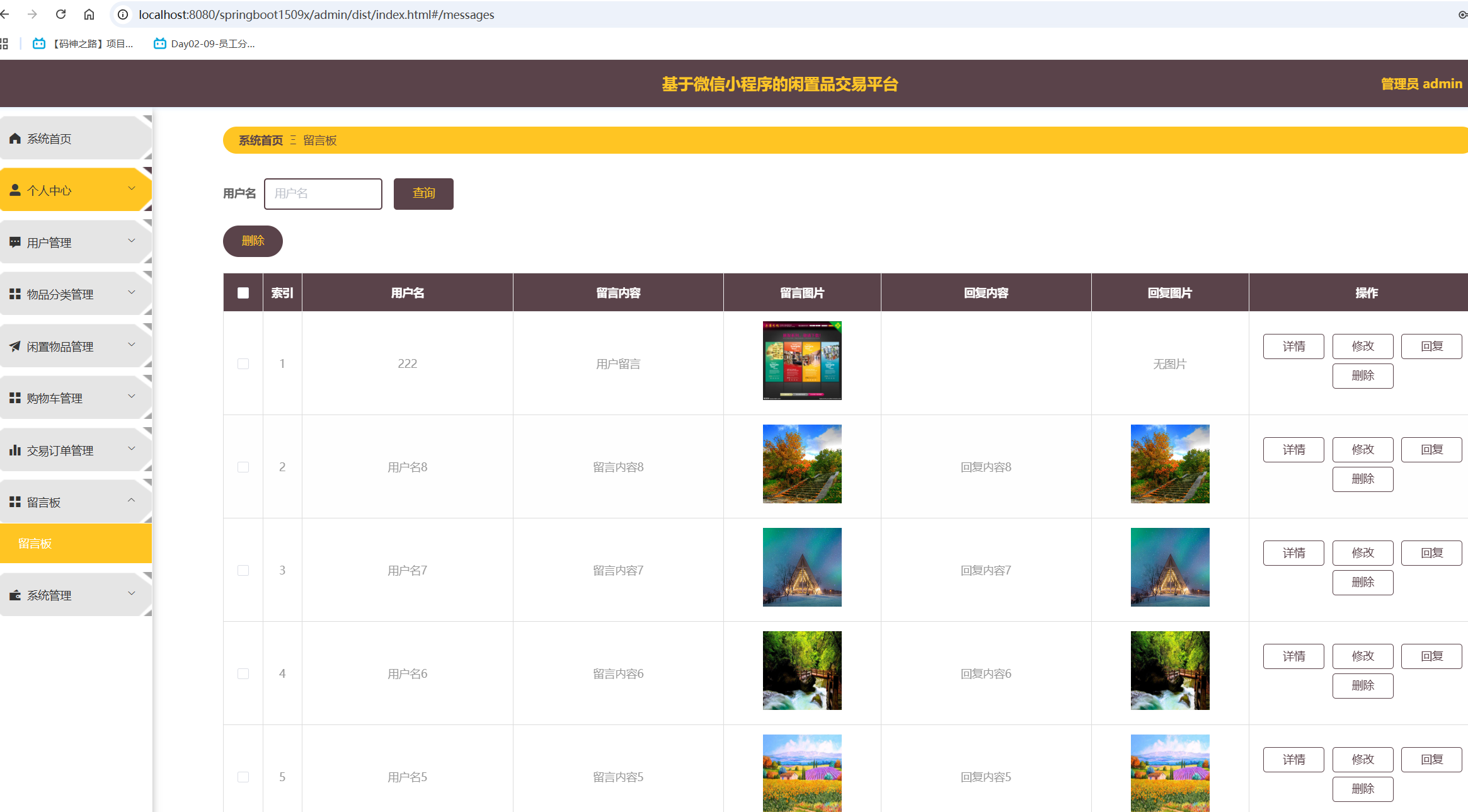
Task: Click the 购物车管理 grid icon
Action: click(14, 397)
